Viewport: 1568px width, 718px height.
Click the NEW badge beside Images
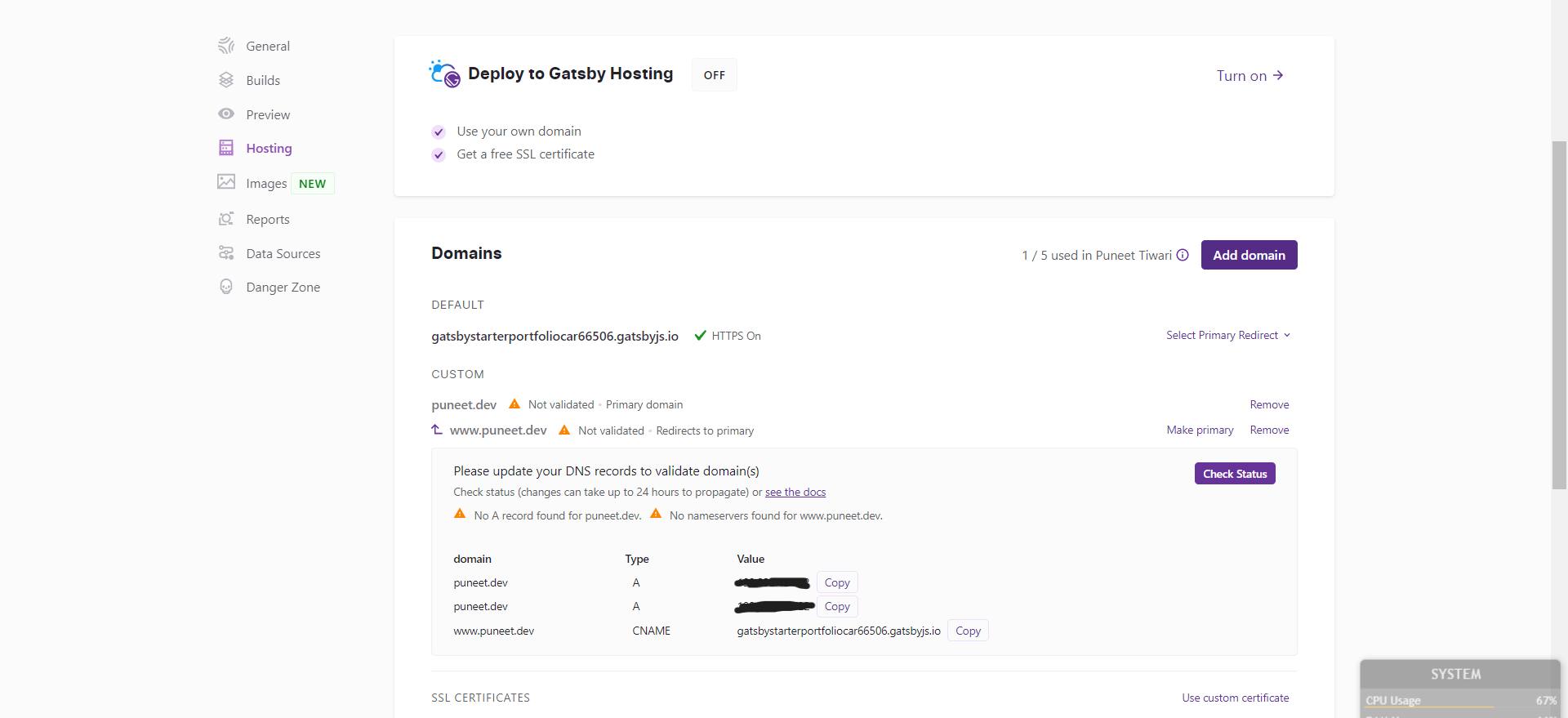(x=312, y=184)
